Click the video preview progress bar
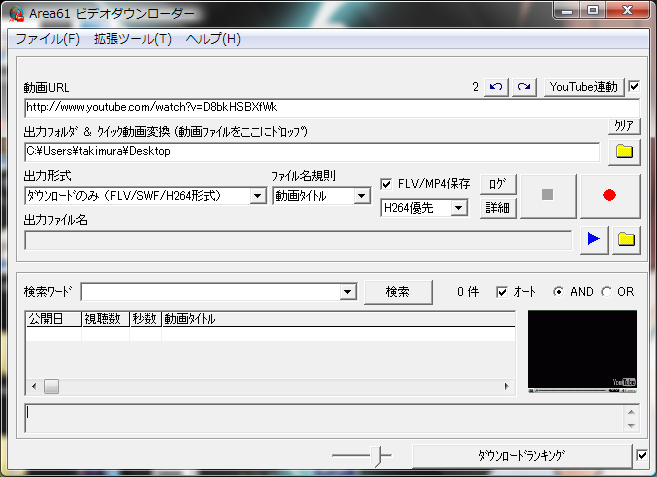Viewport: 657px width, 477px height. (582, 391)
